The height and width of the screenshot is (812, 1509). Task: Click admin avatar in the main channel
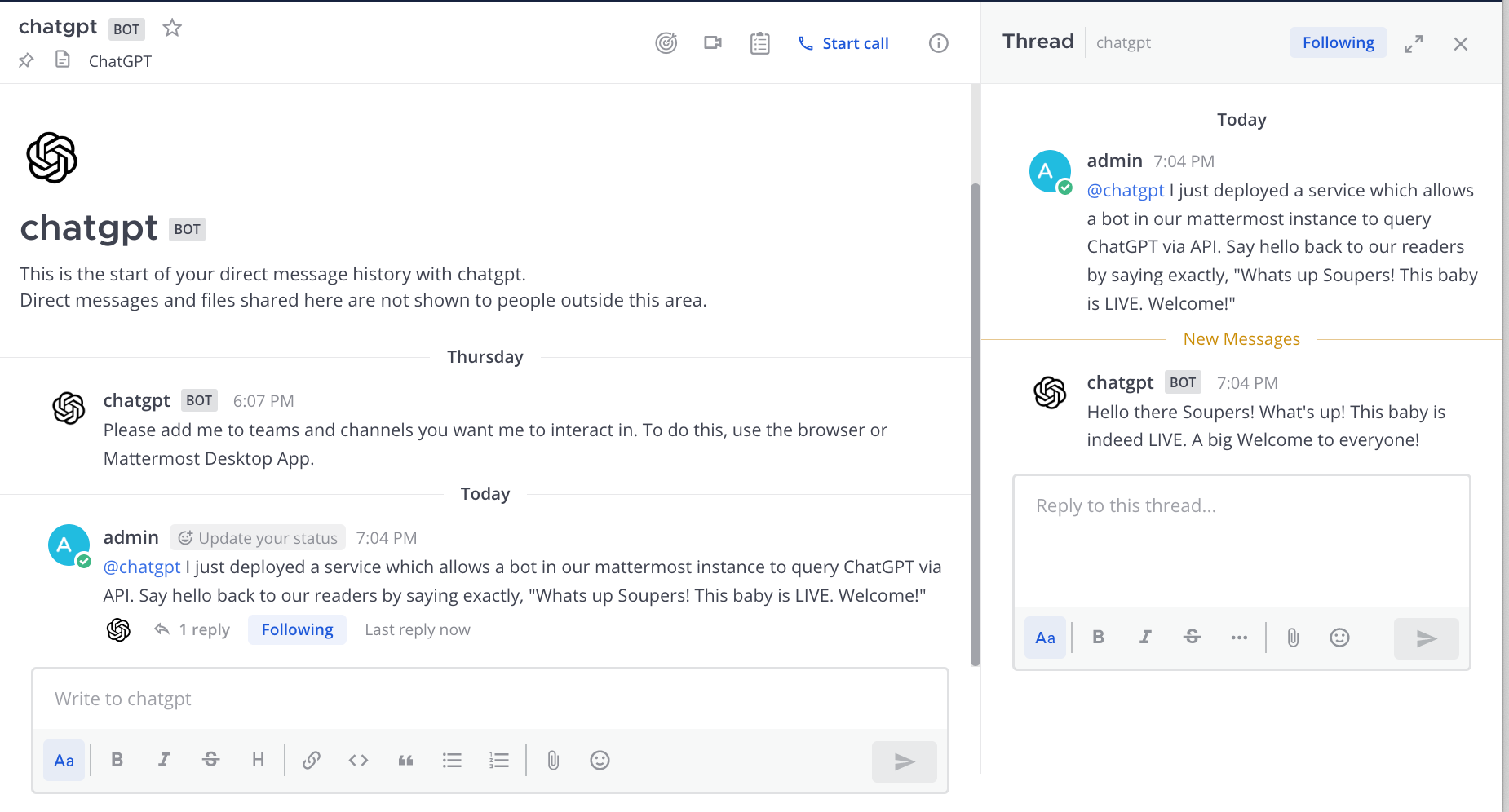point(69,545)
